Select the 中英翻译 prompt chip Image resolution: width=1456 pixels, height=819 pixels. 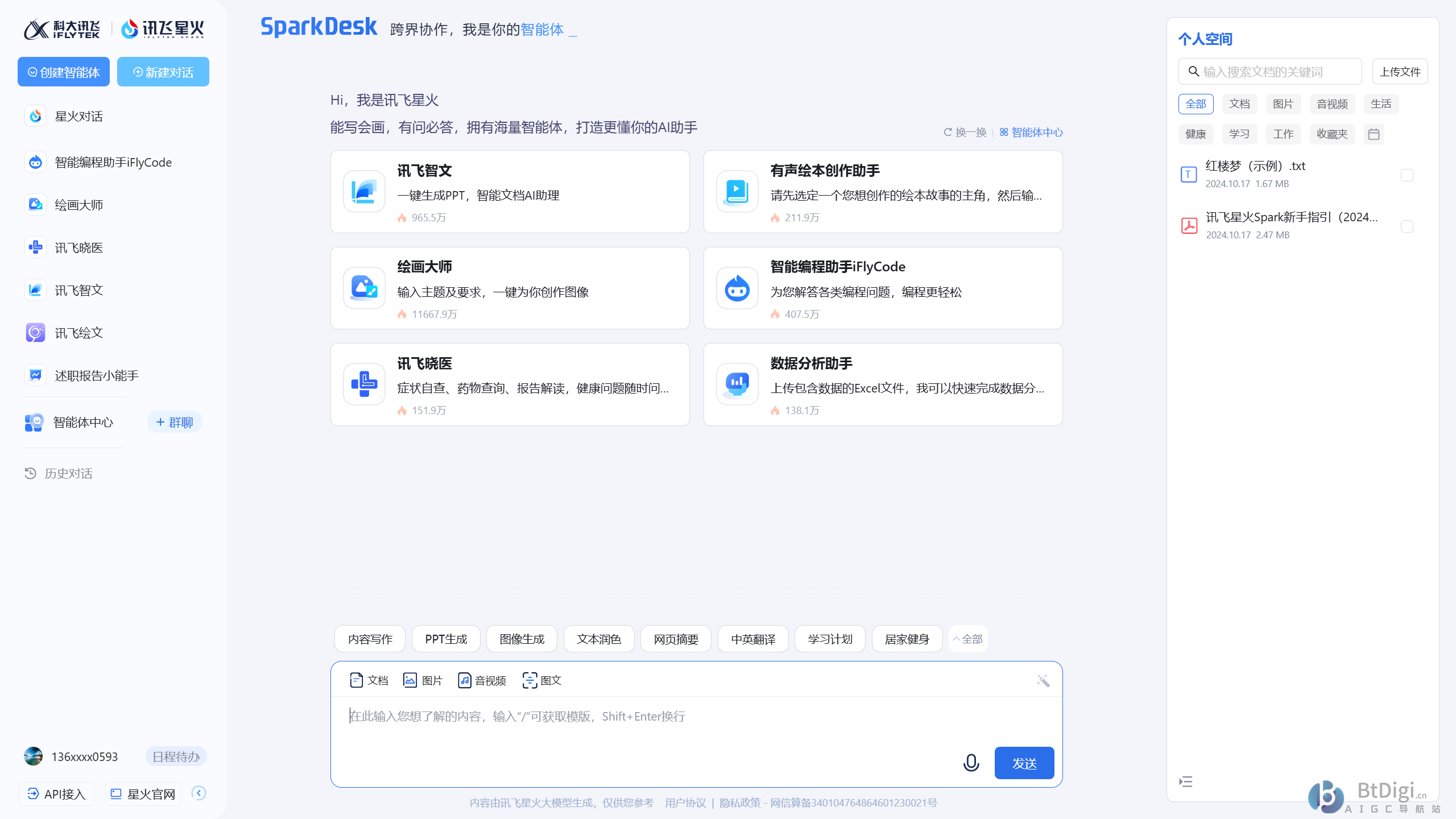pos(753,639)
